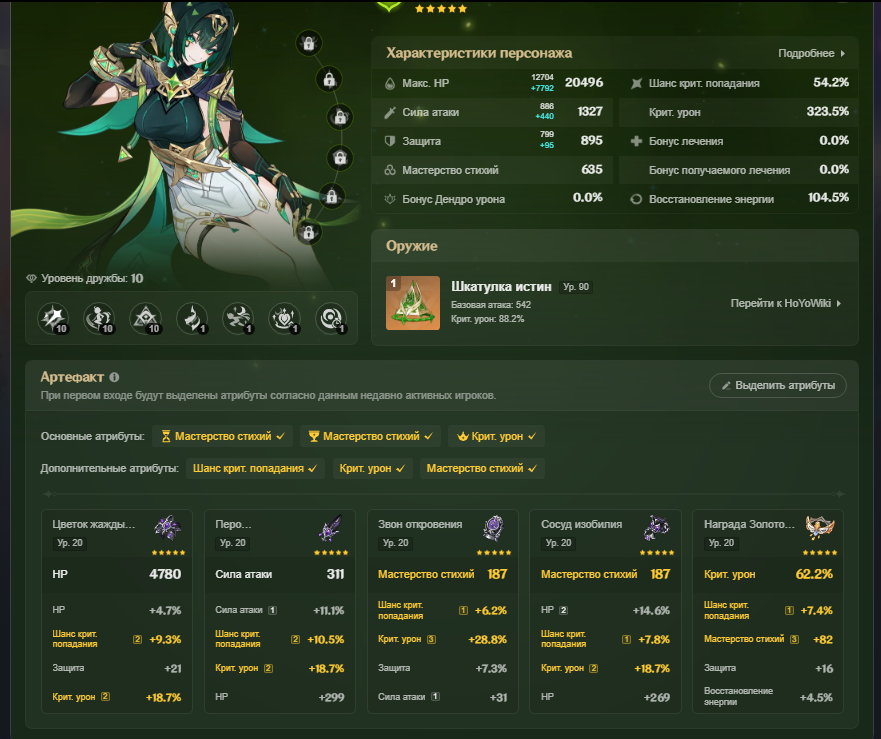The width and height of the screenshot is (881, 739).
Task: Click the info icon next to Артефакт
Action: 114,377
